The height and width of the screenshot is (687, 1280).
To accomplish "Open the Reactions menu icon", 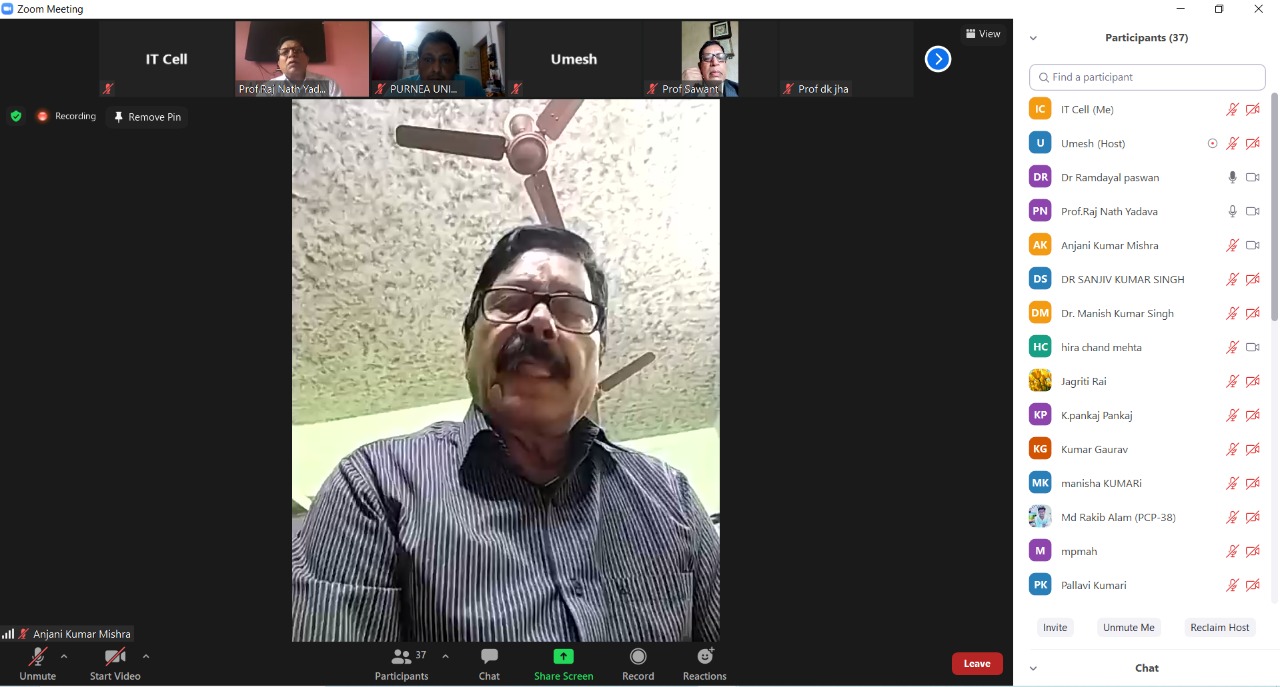I will tap(705, 657).
